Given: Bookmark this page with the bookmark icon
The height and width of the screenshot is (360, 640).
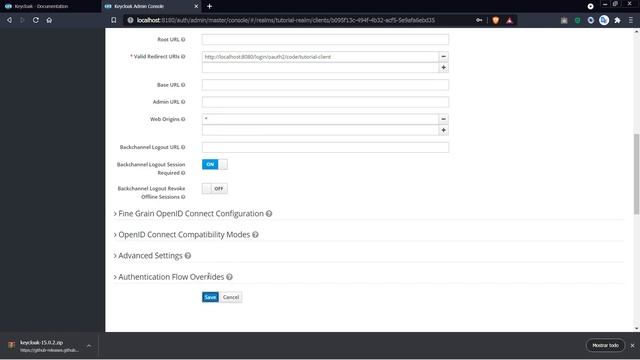Looking at the screenshot, I should tap(113, 20).
